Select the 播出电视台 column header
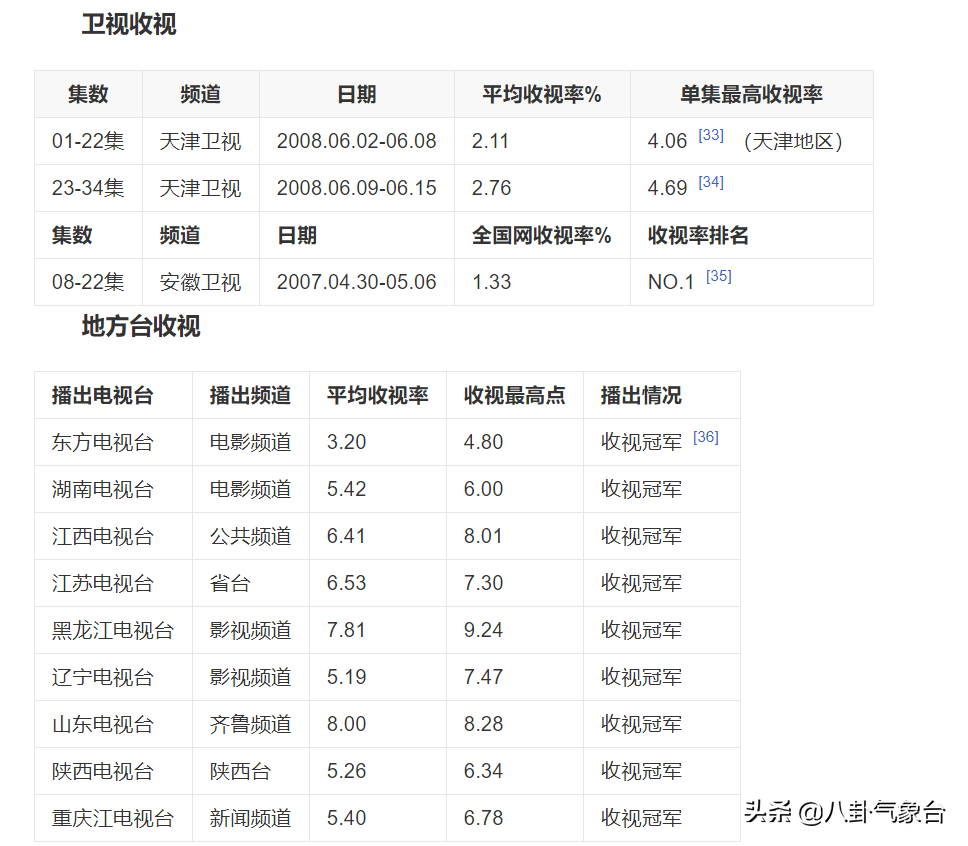This screenshot has width=968, height=846. coord(102,396)
